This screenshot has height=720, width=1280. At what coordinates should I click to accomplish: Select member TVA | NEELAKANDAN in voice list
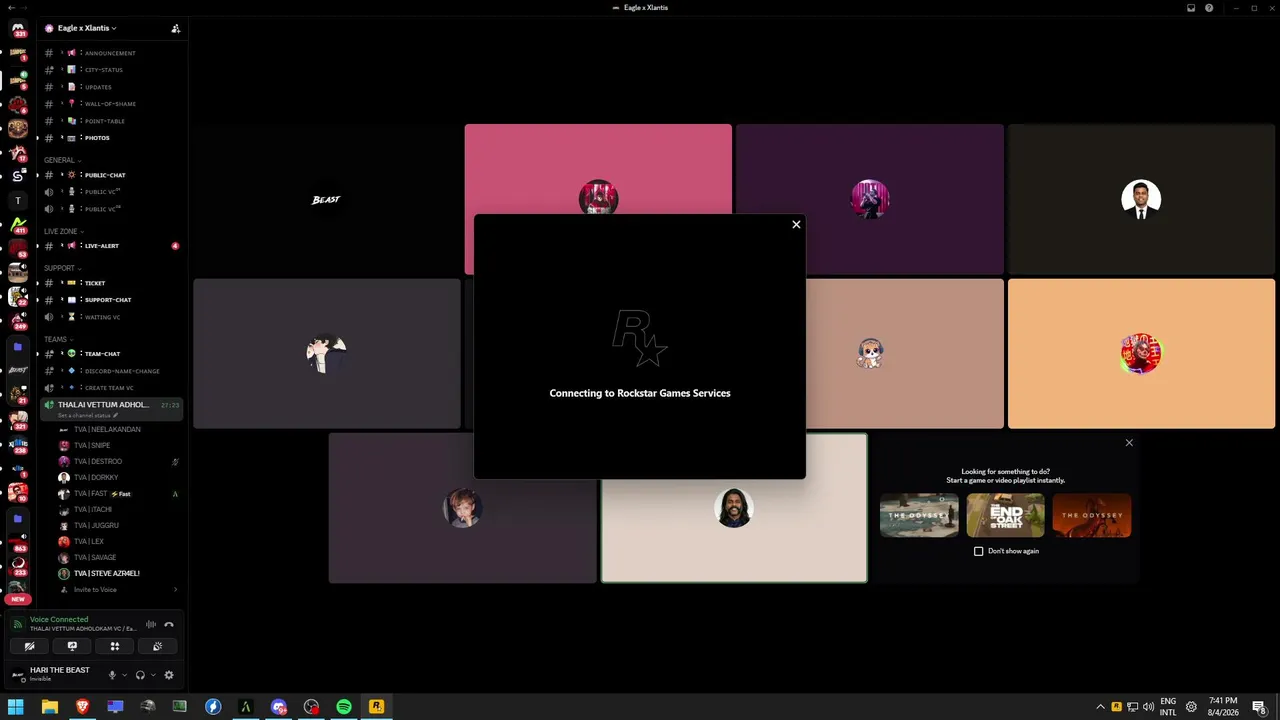tap(118, 430)
